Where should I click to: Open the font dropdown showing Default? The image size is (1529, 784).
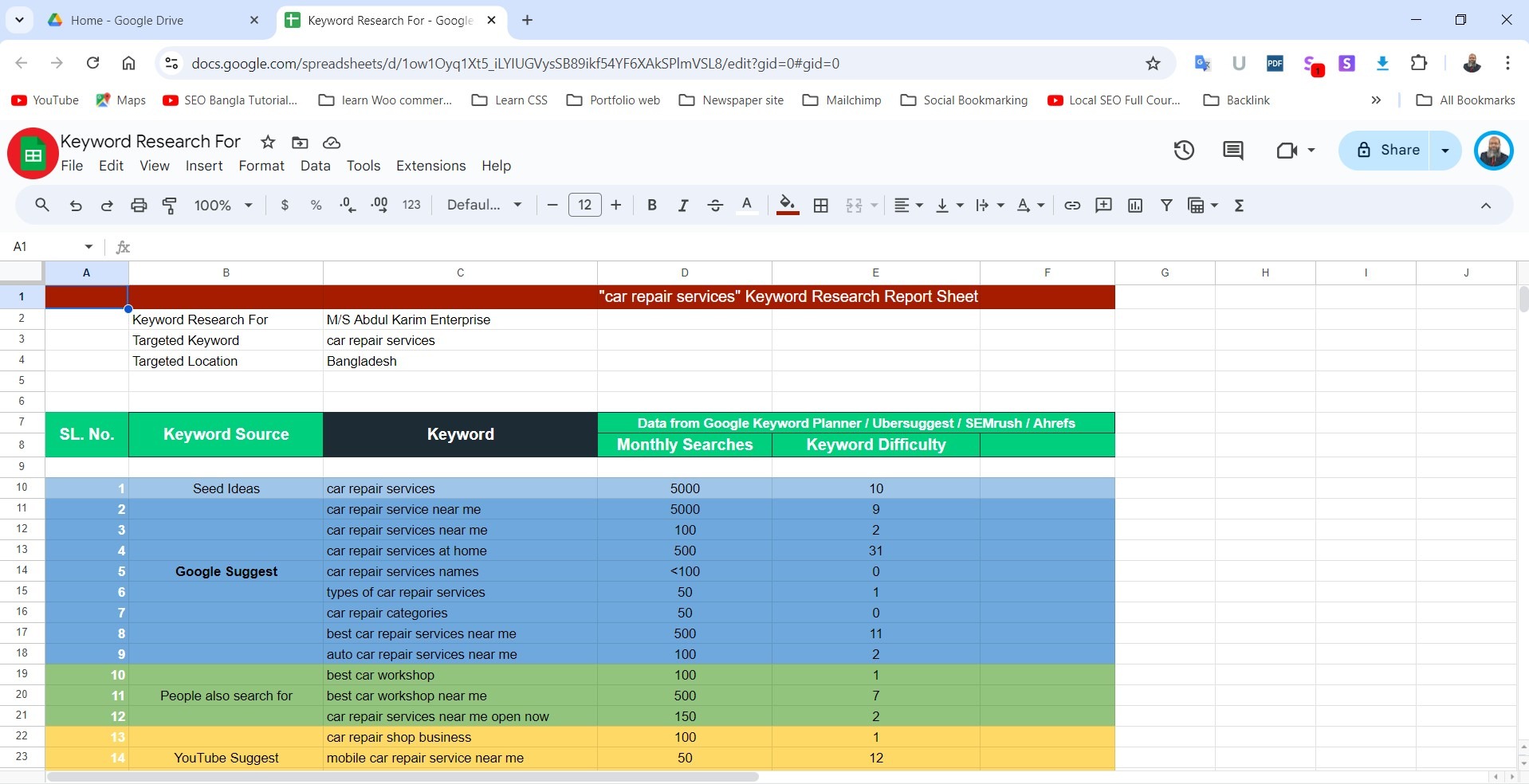pyautogui.click(x=482, y=205)
